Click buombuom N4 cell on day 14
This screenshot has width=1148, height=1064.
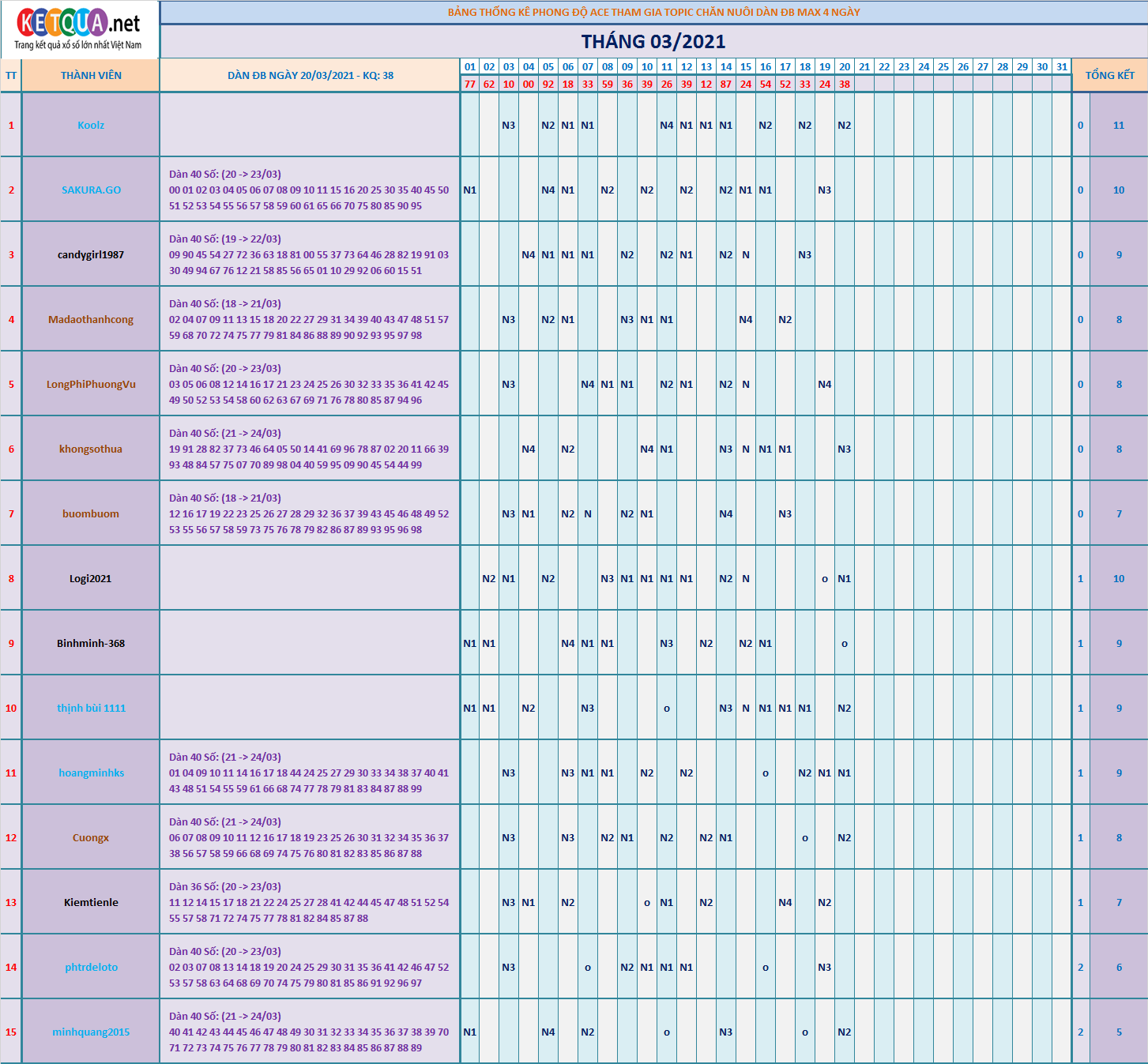pos(726,513)
